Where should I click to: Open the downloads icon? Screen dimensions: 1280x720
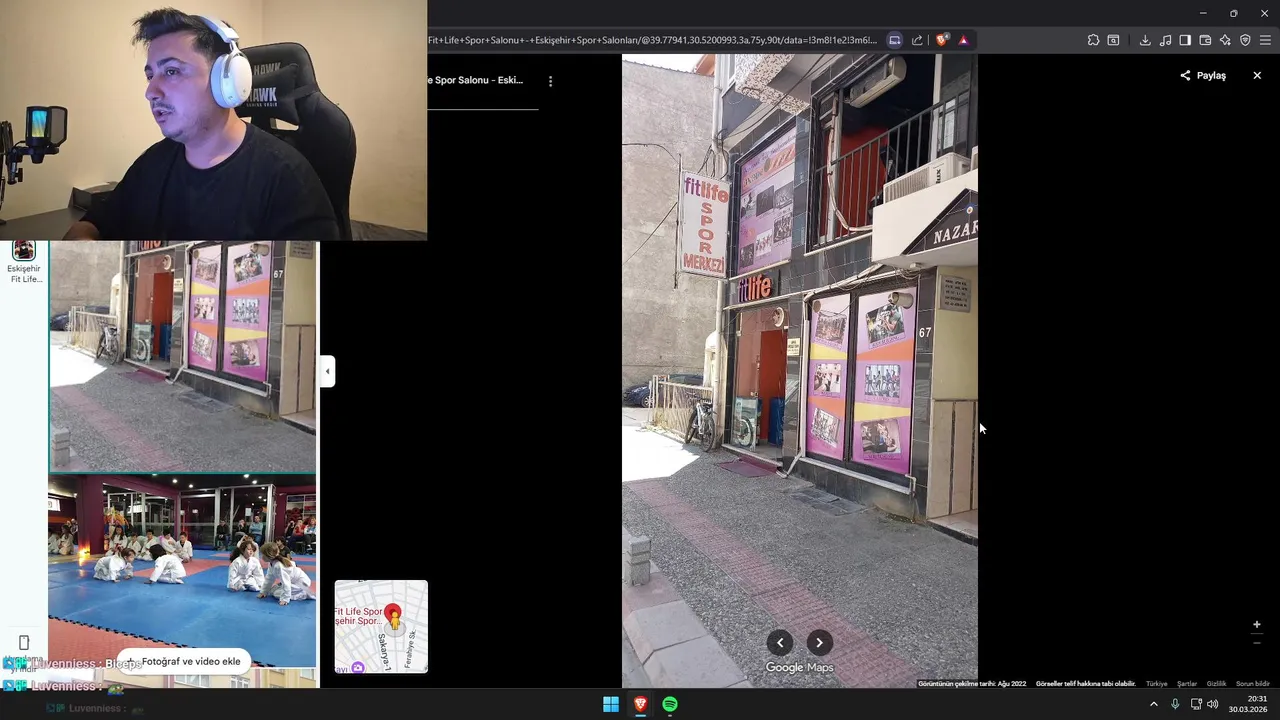point(1145,40)
